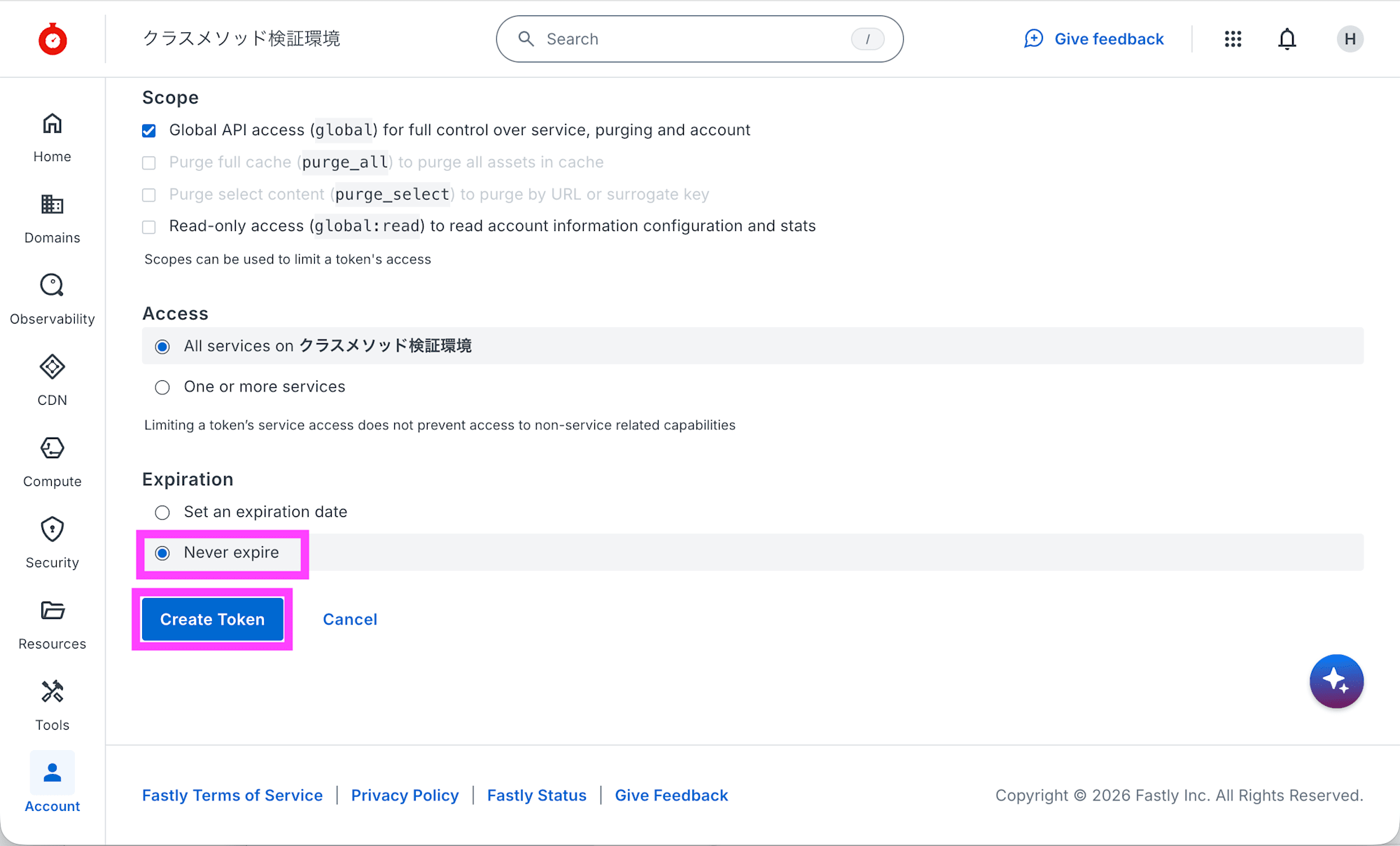The height and width of the screenshot is (846, 1400).
Task: Open the Domains sidebar section
Action: tap(52, 219)
